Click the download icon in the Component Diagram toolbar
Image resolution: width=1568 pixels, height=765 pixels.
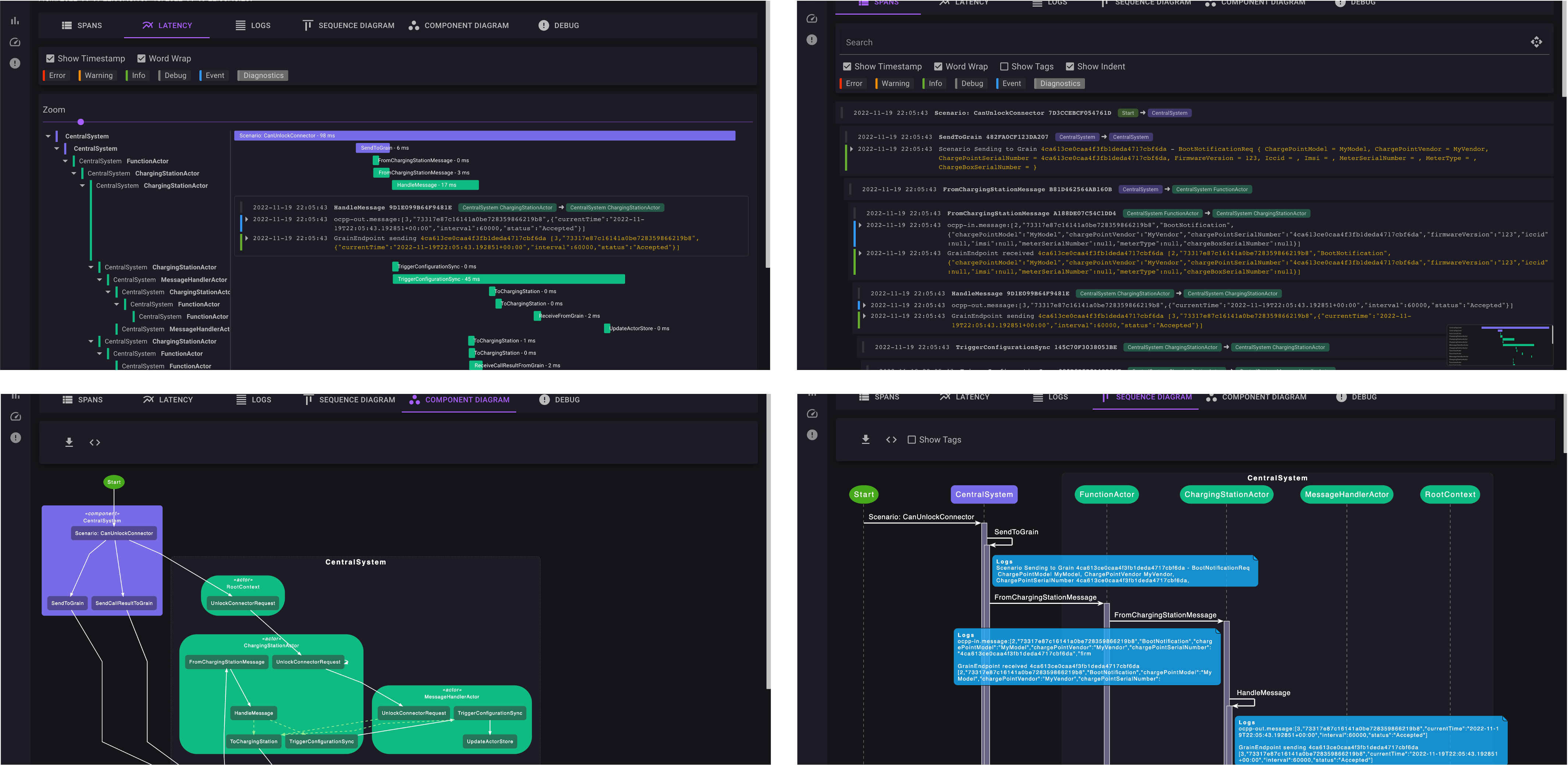click(70, 442)
